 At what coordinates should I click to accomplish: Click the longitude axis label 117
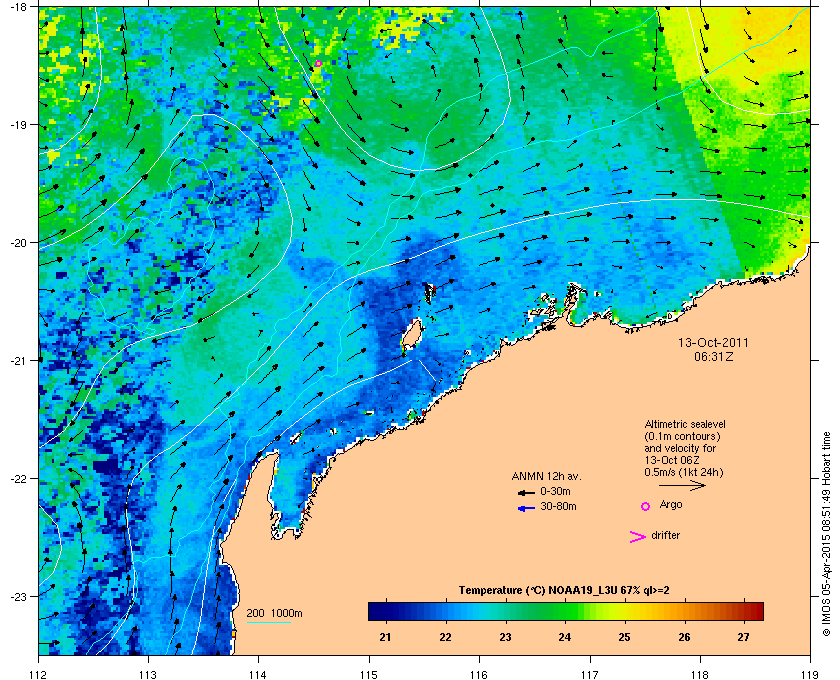click(x=590, y=674)
